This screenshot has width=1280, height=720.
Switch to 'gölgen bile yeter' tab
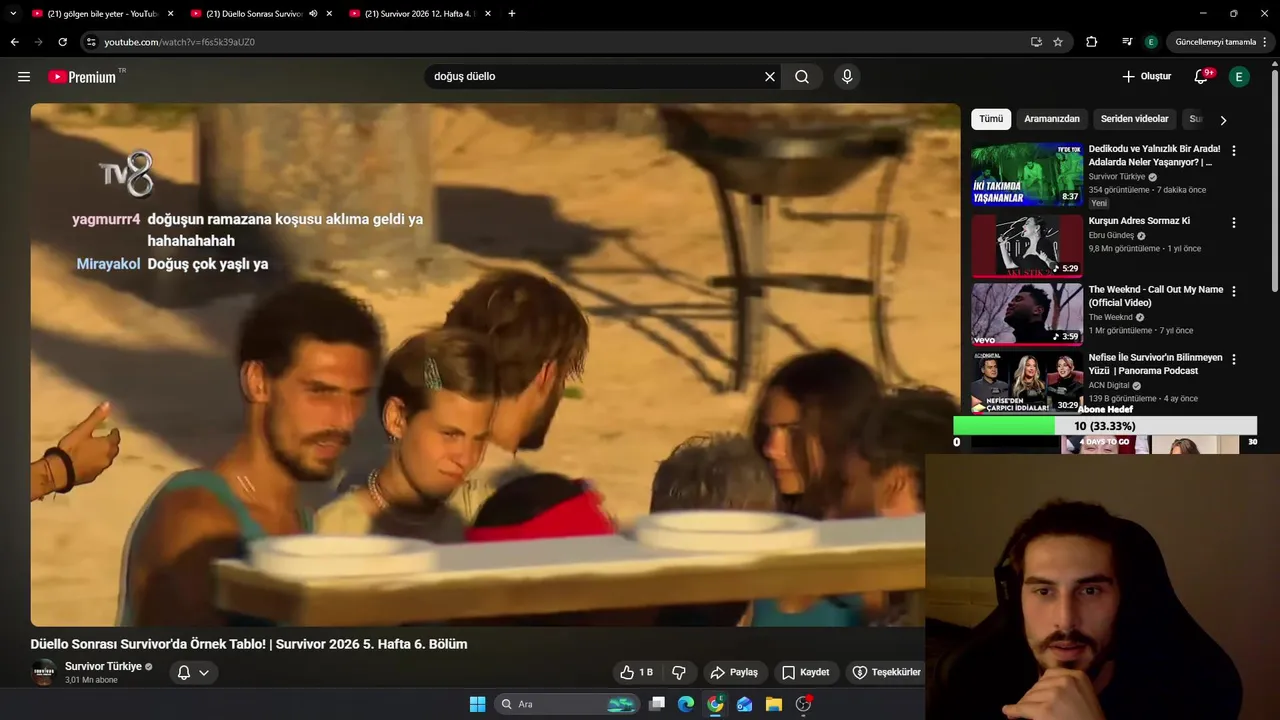102,14
